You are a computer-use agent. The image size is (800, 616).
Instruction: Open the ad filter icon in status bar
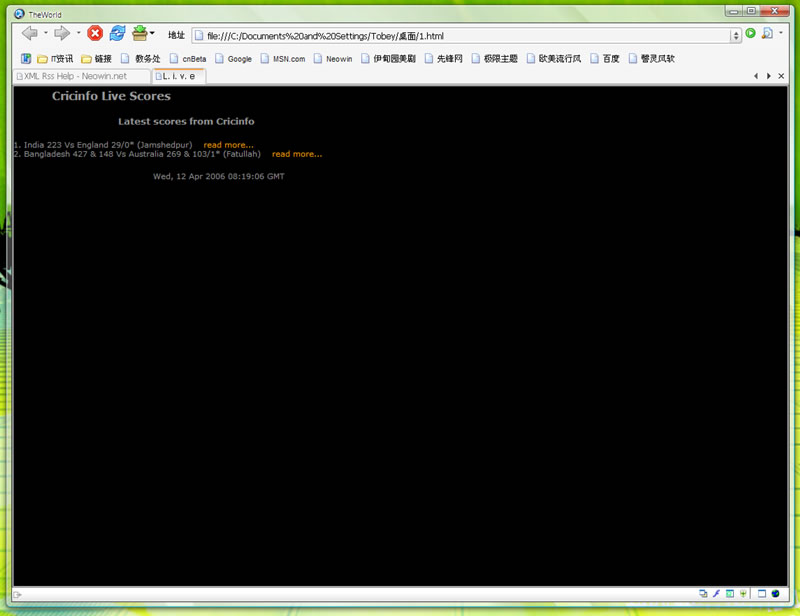pyautogui.click(x=703, y=593)
